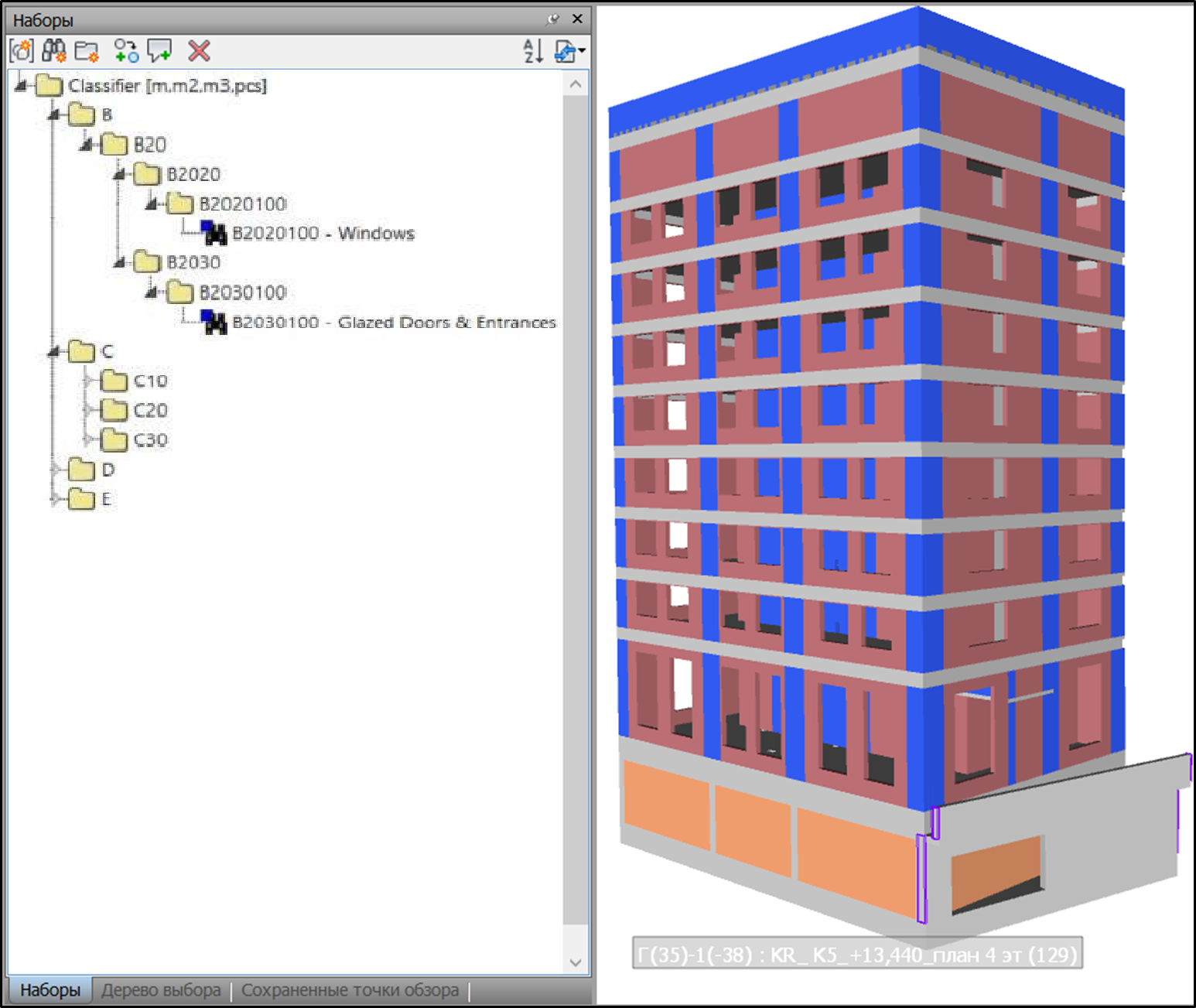Select the Classifier [m.m2.m3.pcs] root row
Image resolution: width=1196 pixels, height=1008 pixels.
pos(167,85)
